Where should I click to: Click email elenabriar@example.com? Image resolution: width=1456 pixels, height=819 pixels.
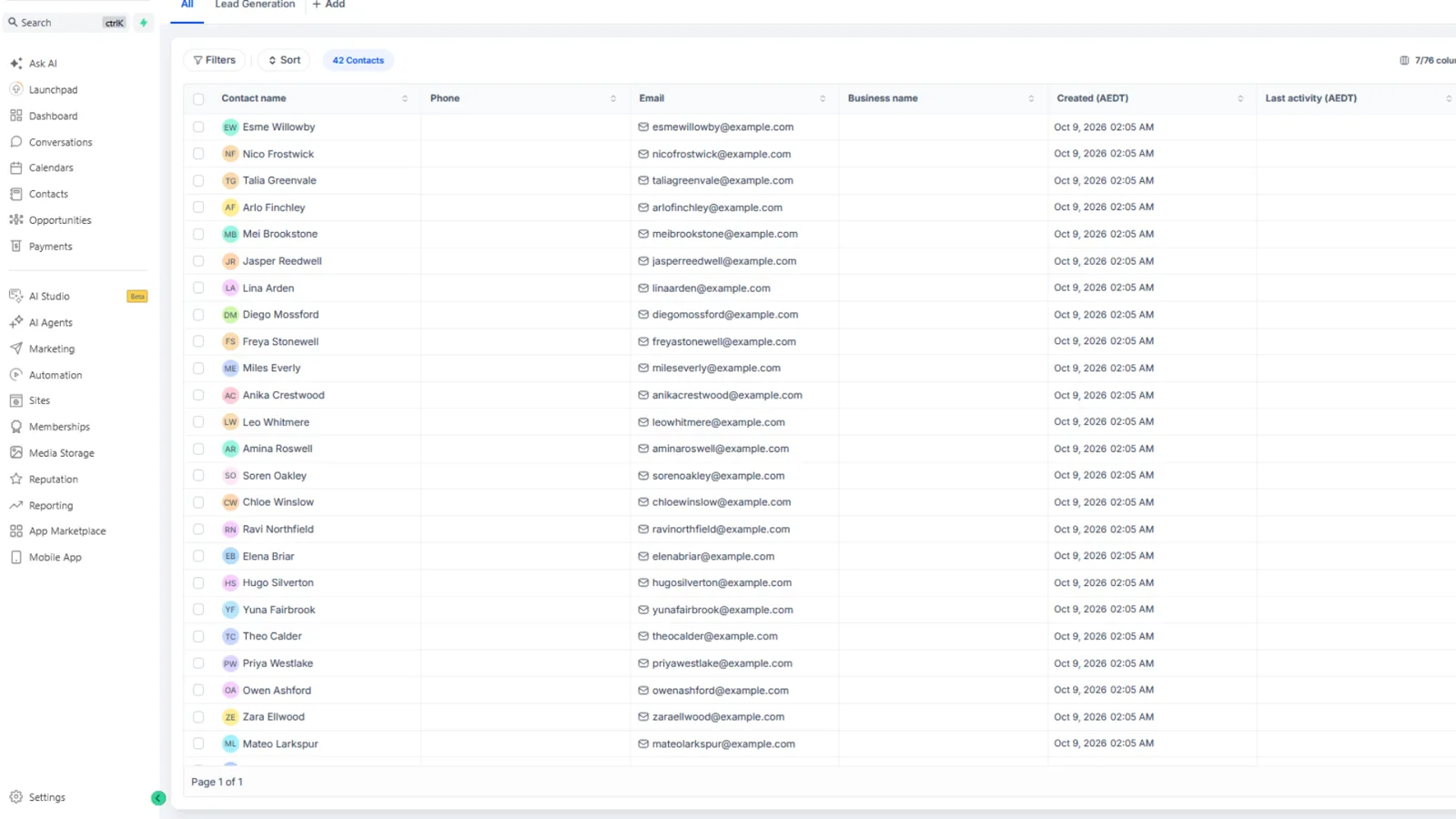coord(713,557)
